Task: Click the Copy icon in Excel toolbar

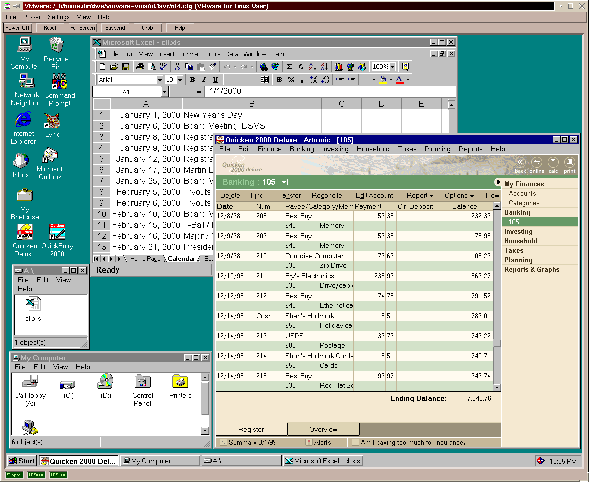Action: pyautogui.click(x=189, y=66)
